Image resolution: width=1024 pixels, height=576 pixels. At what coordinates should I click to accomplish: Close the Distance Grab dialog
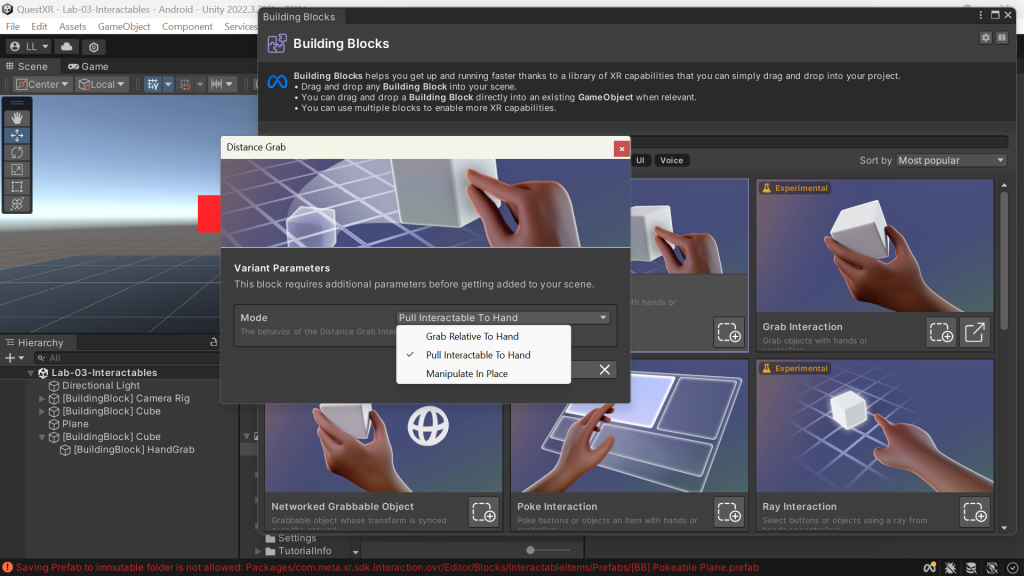pos(622,149)
